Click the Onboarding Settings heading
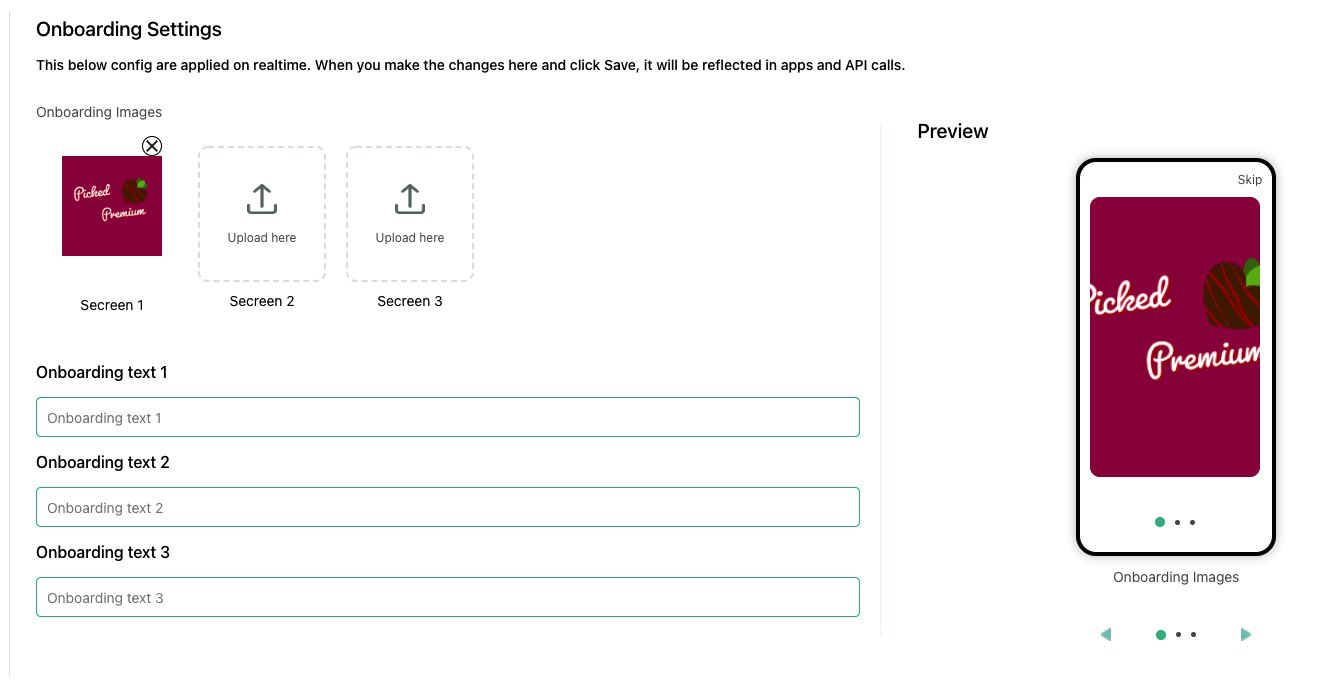The image size is (1342, 691). point(128,29)
